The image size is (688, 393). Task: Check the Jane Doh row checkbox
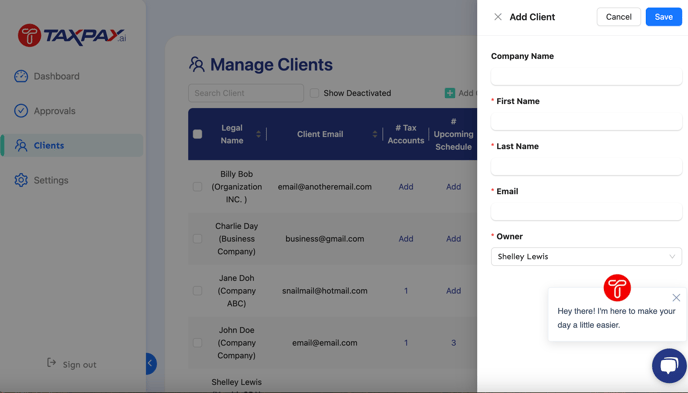(x=197, y=291)
